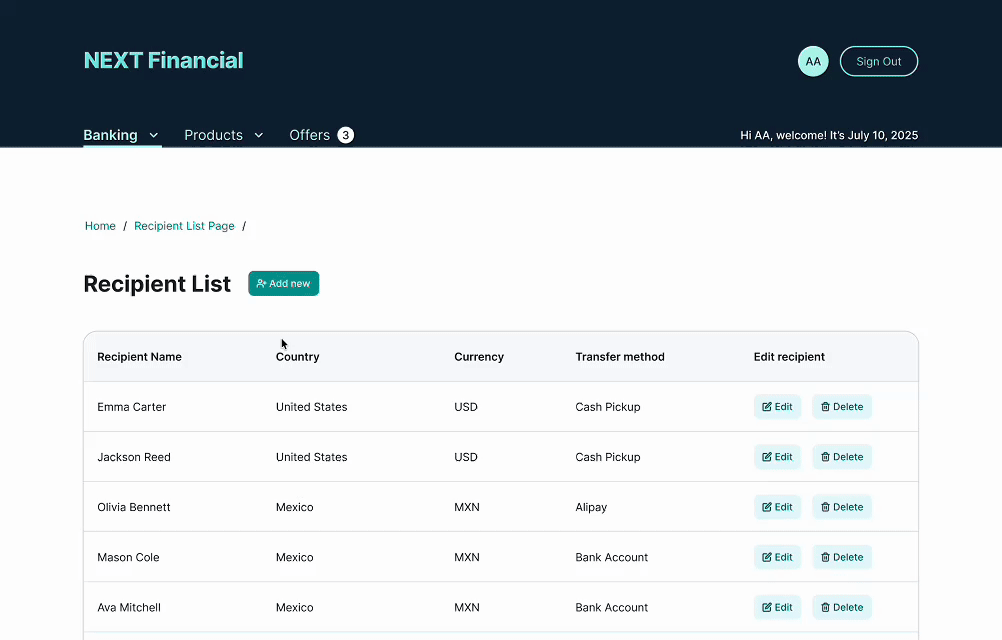
Task: Expand the Products dropdown menu
Action: pyautogui.click(x=224, y=135)
